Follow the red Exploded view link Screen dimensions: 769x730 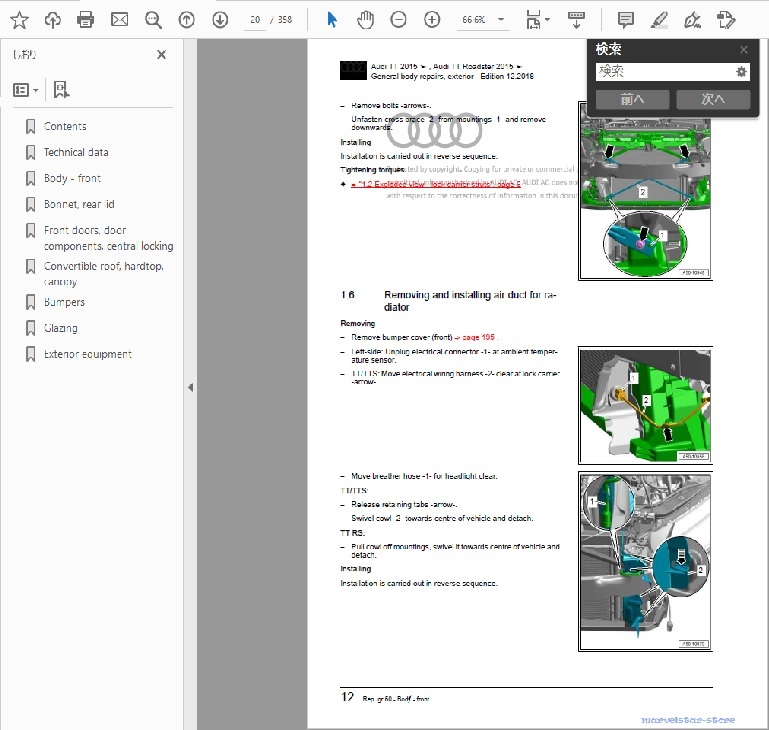[x=436, y=184]
